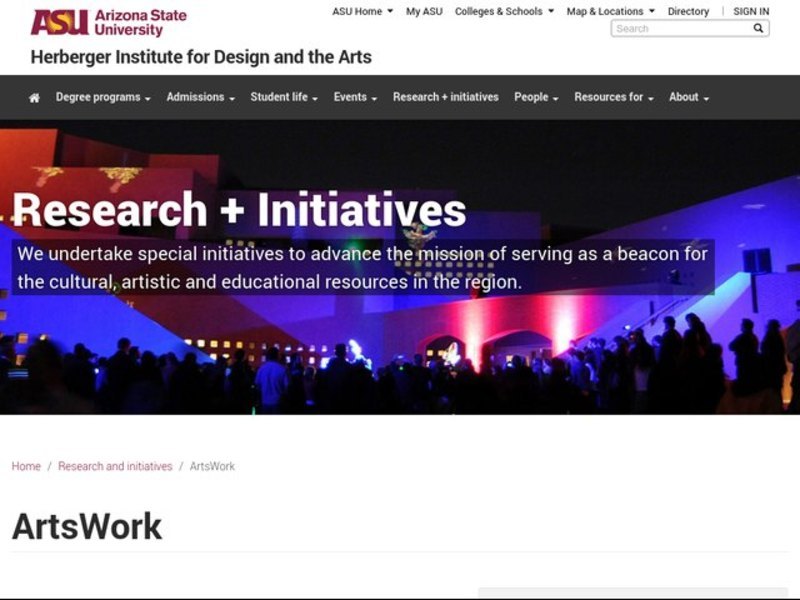Expand the ASU Home top menu
The width and height of the screenshot is (800, 600).
[x=362, y=12]
